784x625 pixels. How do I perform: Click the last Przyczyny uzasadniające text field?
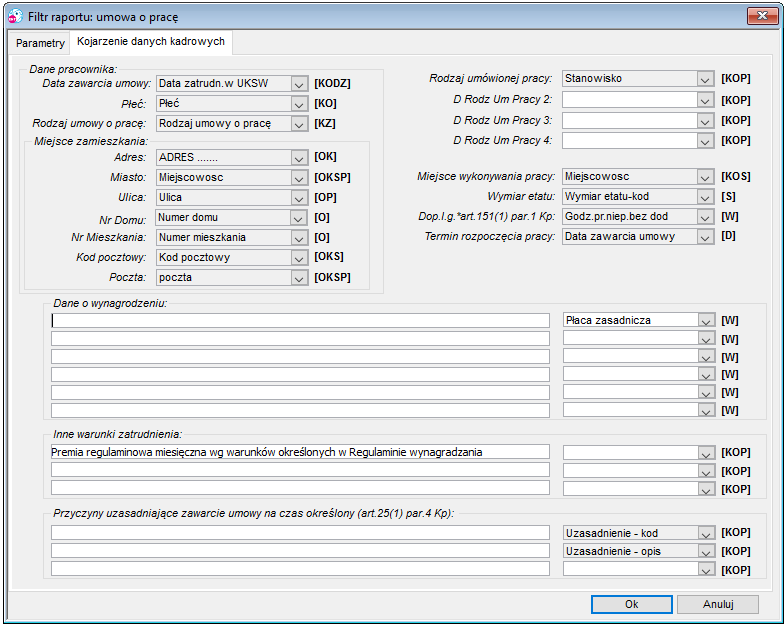(x=300, y=569)
